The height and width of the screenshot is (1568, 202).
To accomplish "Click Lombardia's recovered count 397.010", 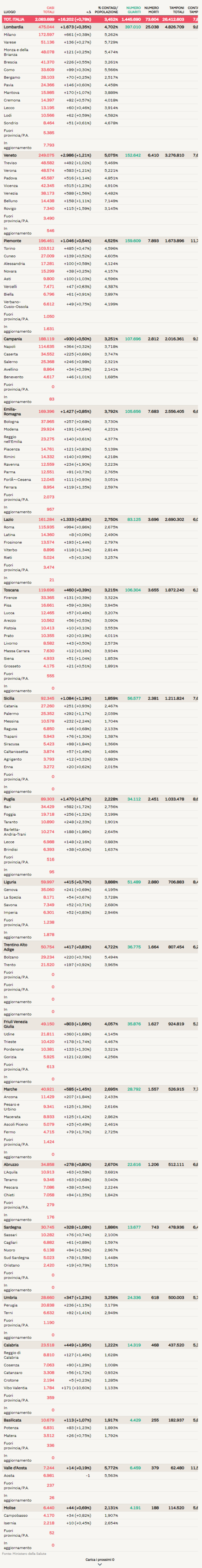I will 133,27.
